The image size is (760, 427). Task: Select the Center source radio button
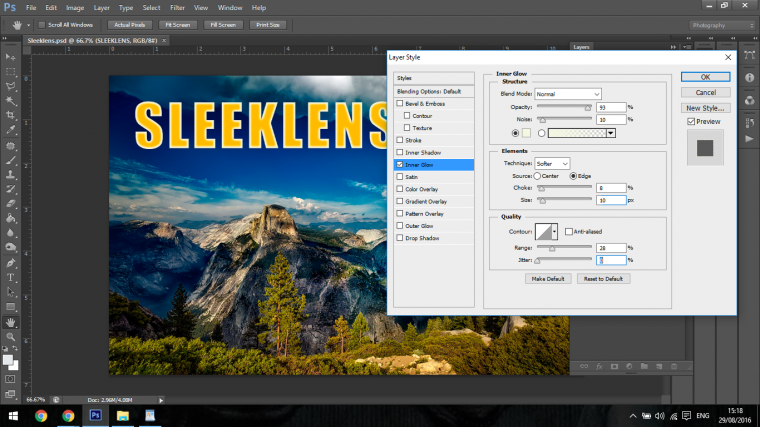(538, 176)
